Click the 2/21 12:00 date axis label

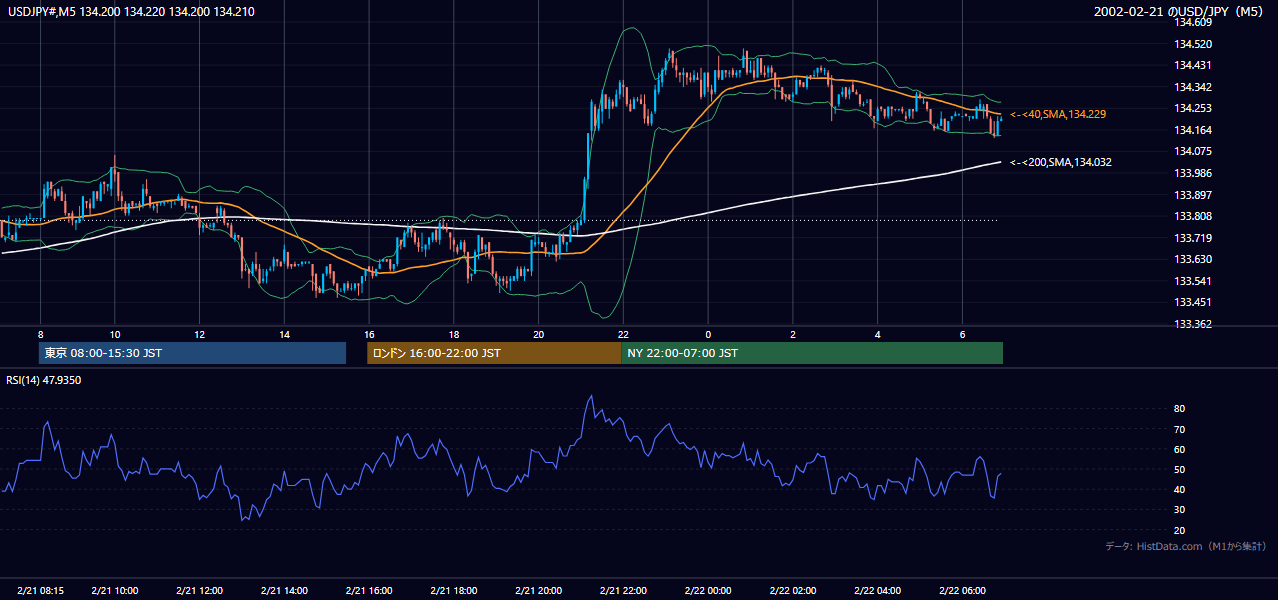[199, 590]
